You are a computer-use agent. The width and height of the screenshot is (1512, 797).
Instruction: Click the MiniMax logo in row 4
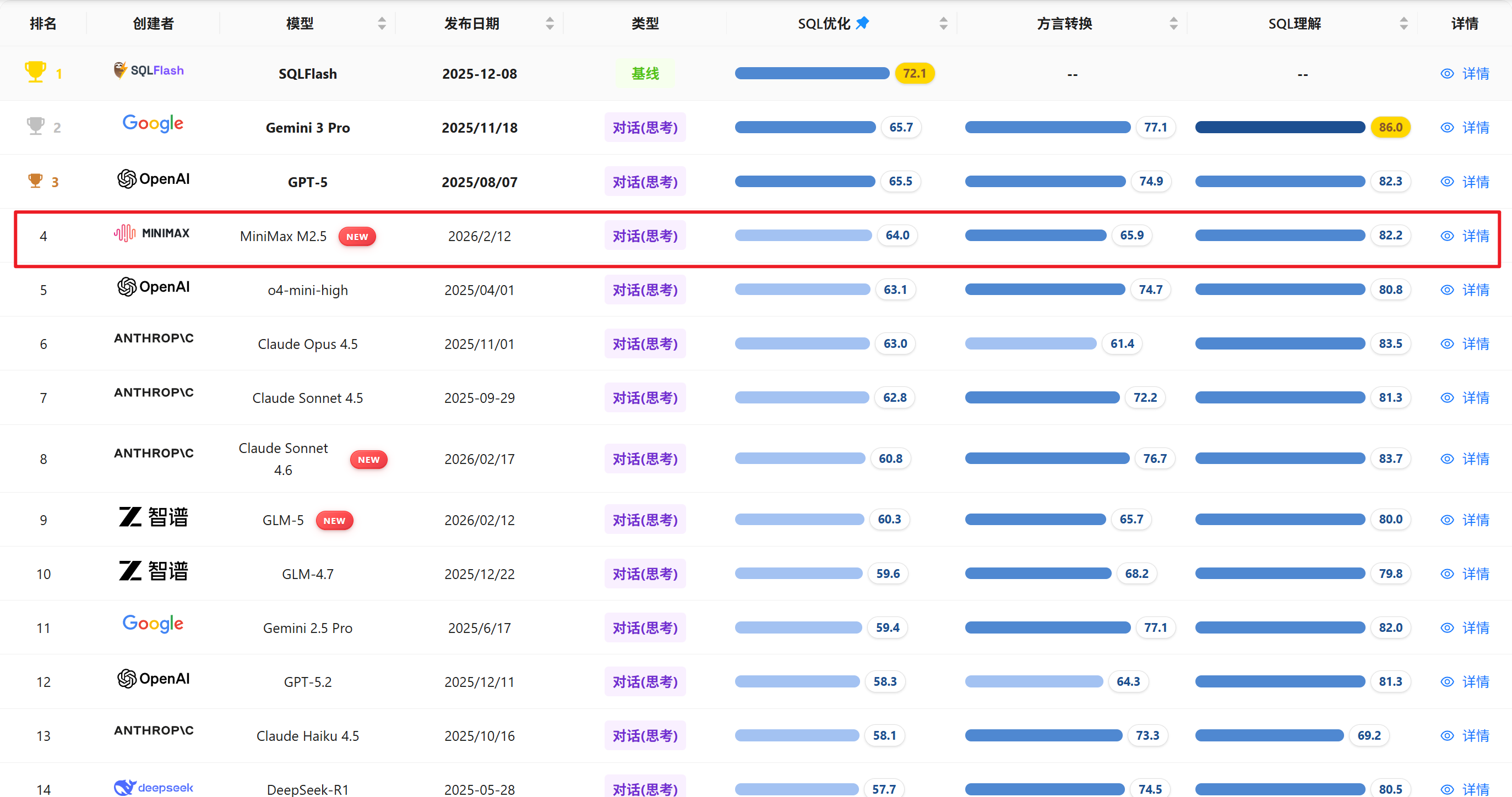(151, 233)
